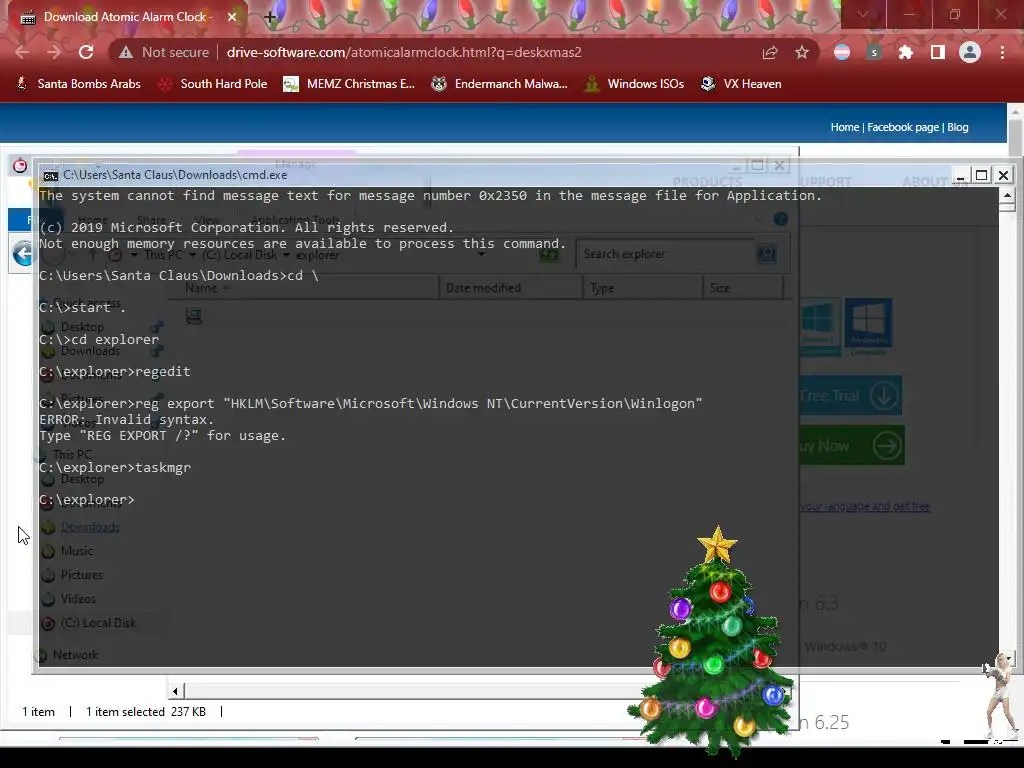
Task: Click the green Buy Now button
Action: coord(852,445)
